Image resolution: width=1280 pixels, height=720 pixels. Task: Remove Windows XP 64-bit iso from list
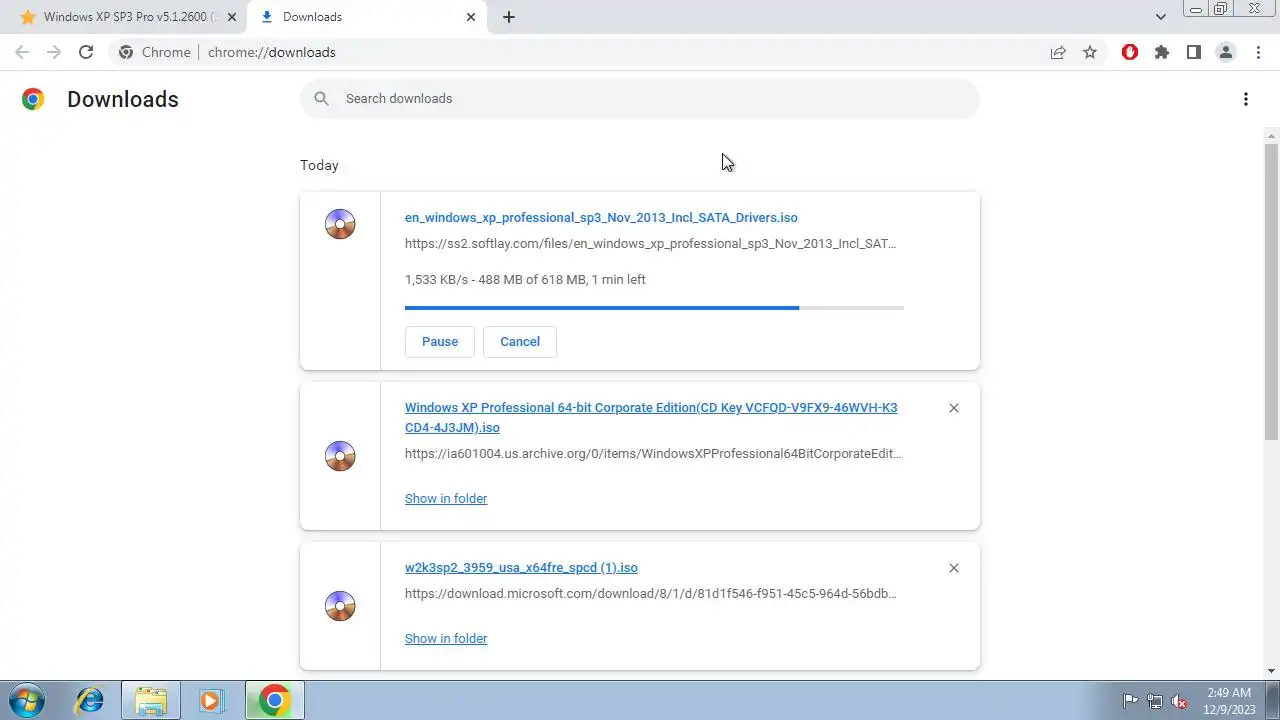click(x=954, y=408)
